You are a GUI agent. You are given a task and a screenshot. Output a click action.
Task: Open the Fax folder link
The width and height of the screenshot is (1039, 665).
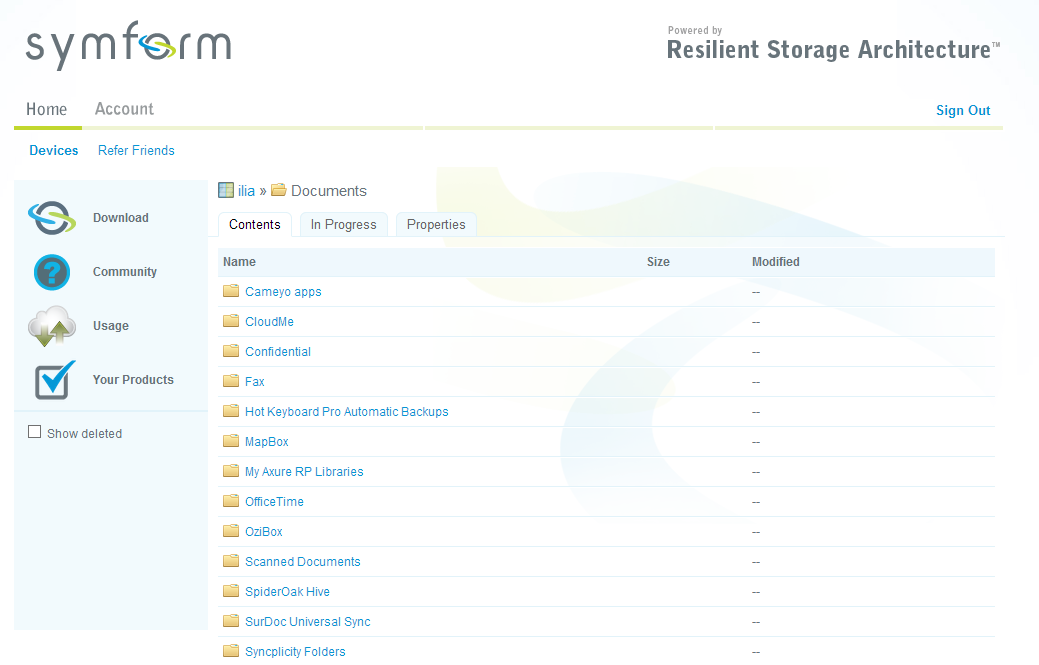pyautogui.click(x=254, y=382)
